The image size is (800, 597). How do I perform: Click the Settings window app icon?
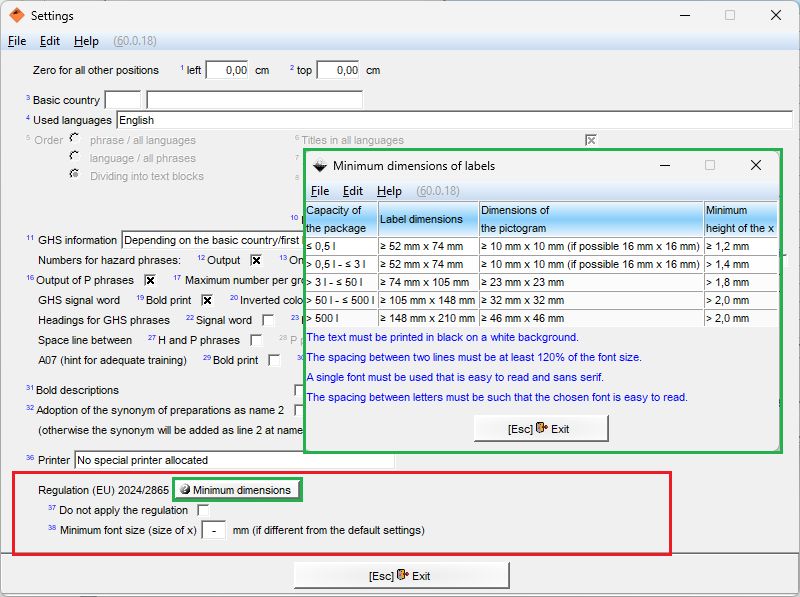point(17,15)
